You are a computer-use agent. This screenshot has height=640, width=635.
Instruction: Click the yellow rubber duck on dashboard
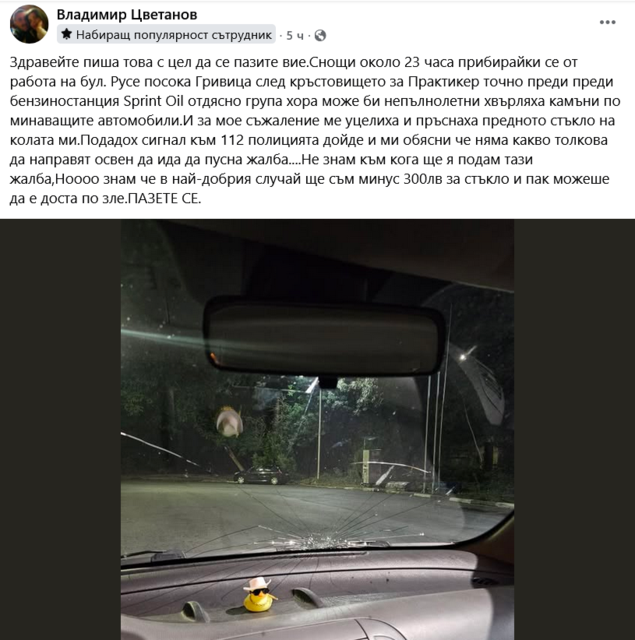tap(258, 595)
